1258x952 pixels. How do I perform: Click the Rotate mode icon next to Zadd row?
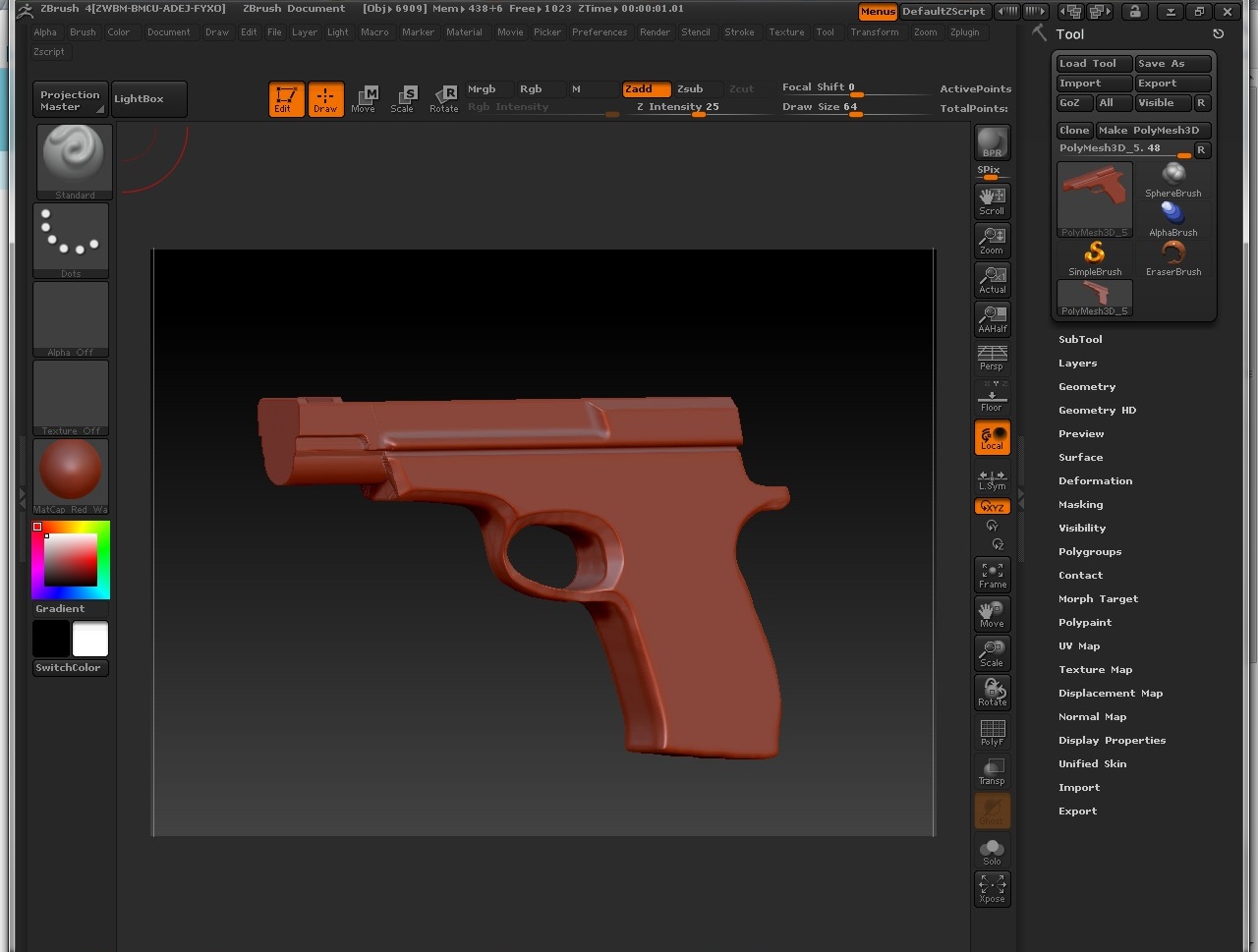(x=444, y=98)
